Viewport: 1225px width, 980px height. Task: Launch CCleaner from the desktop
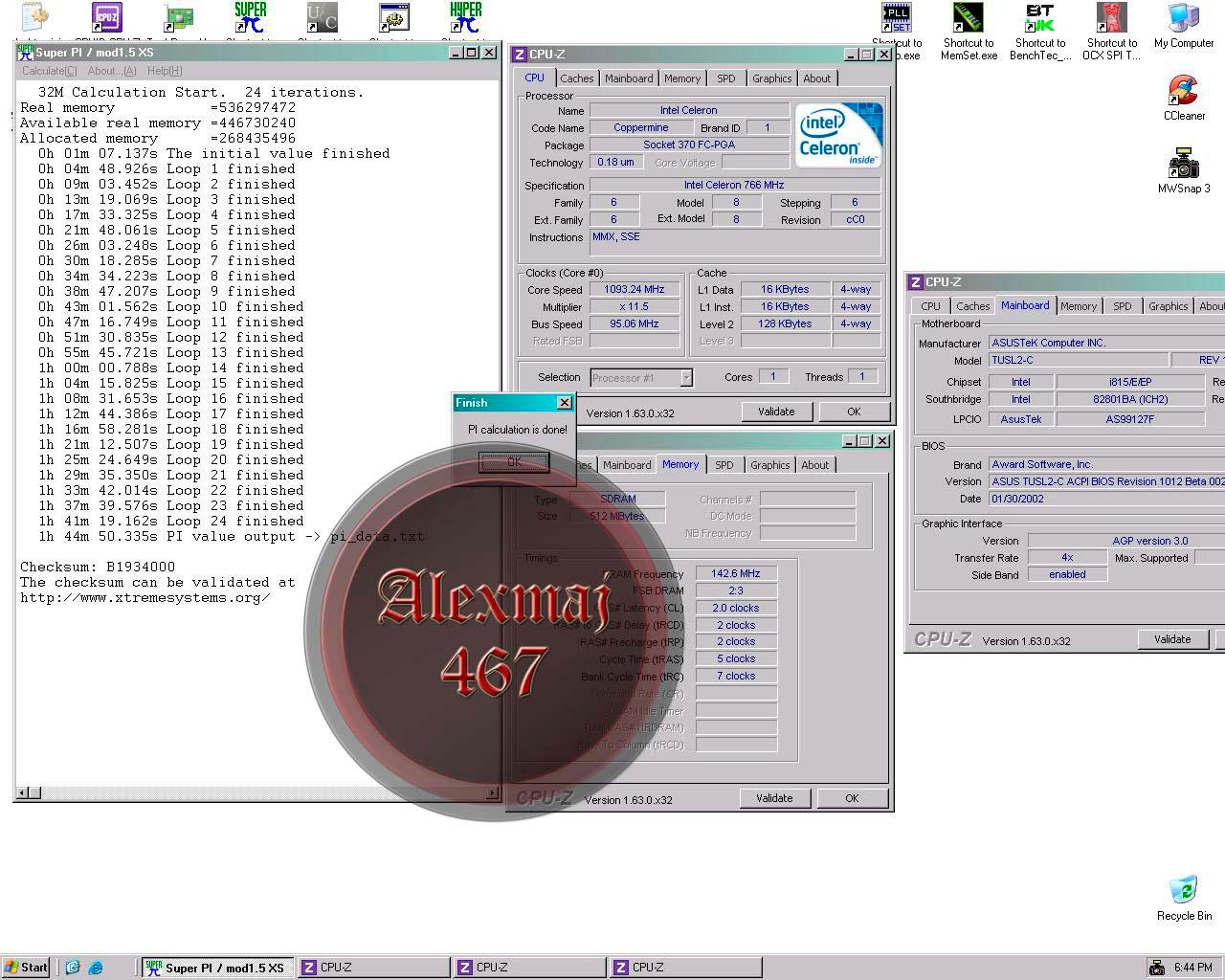[x=1184, y=99]
